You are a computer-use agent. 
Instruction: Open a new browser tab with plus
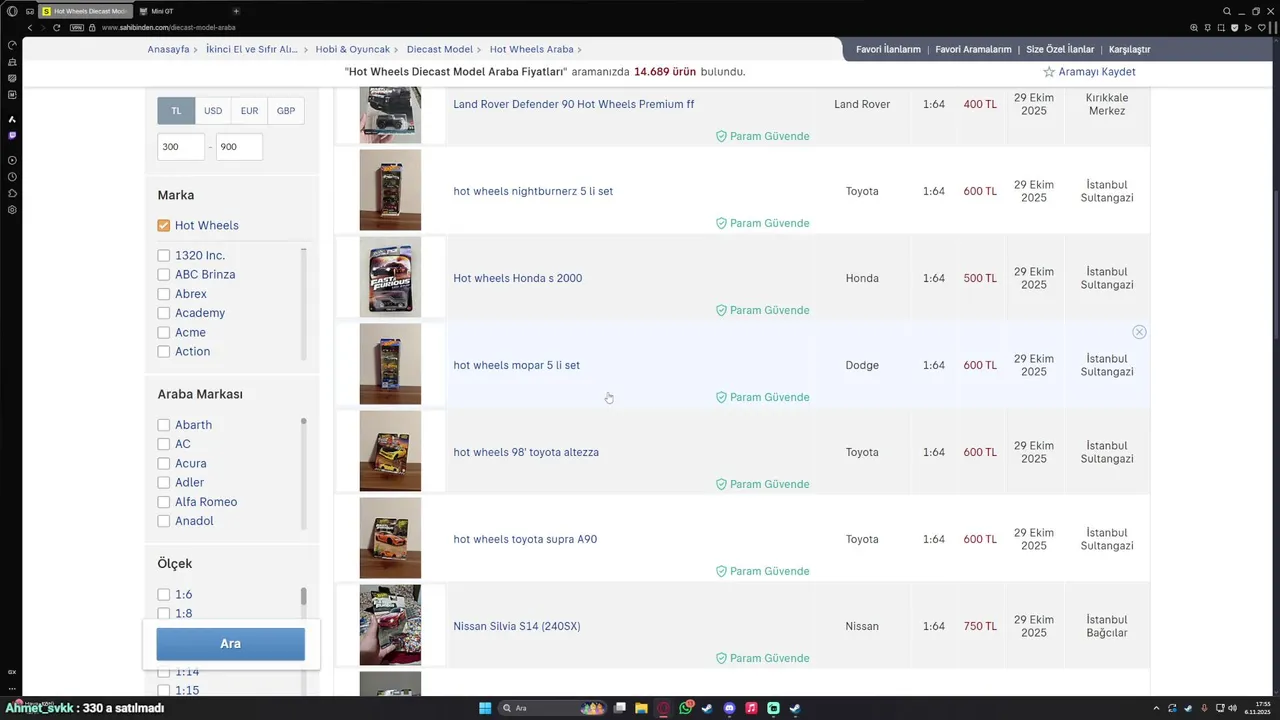pyautogui.click(x=236, y=11)
